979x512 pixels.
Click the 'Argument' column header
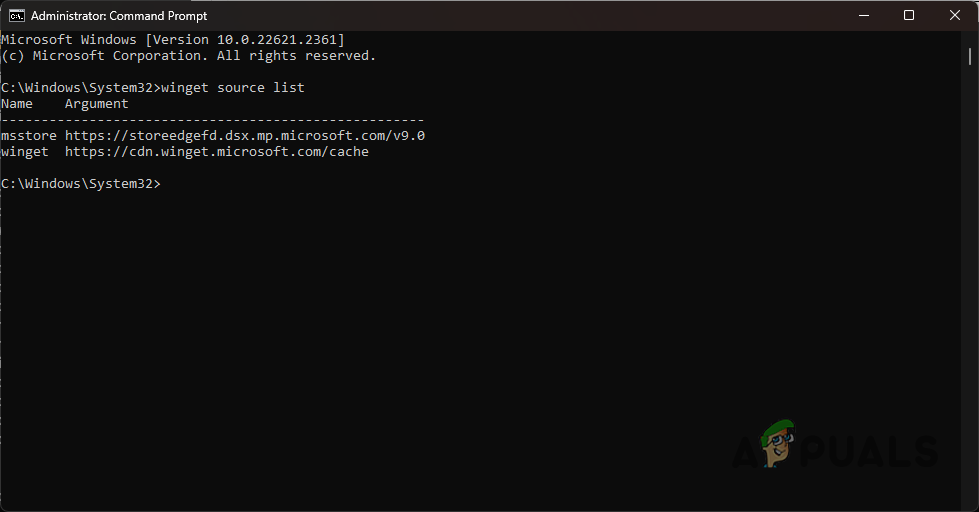pos(97,103)
